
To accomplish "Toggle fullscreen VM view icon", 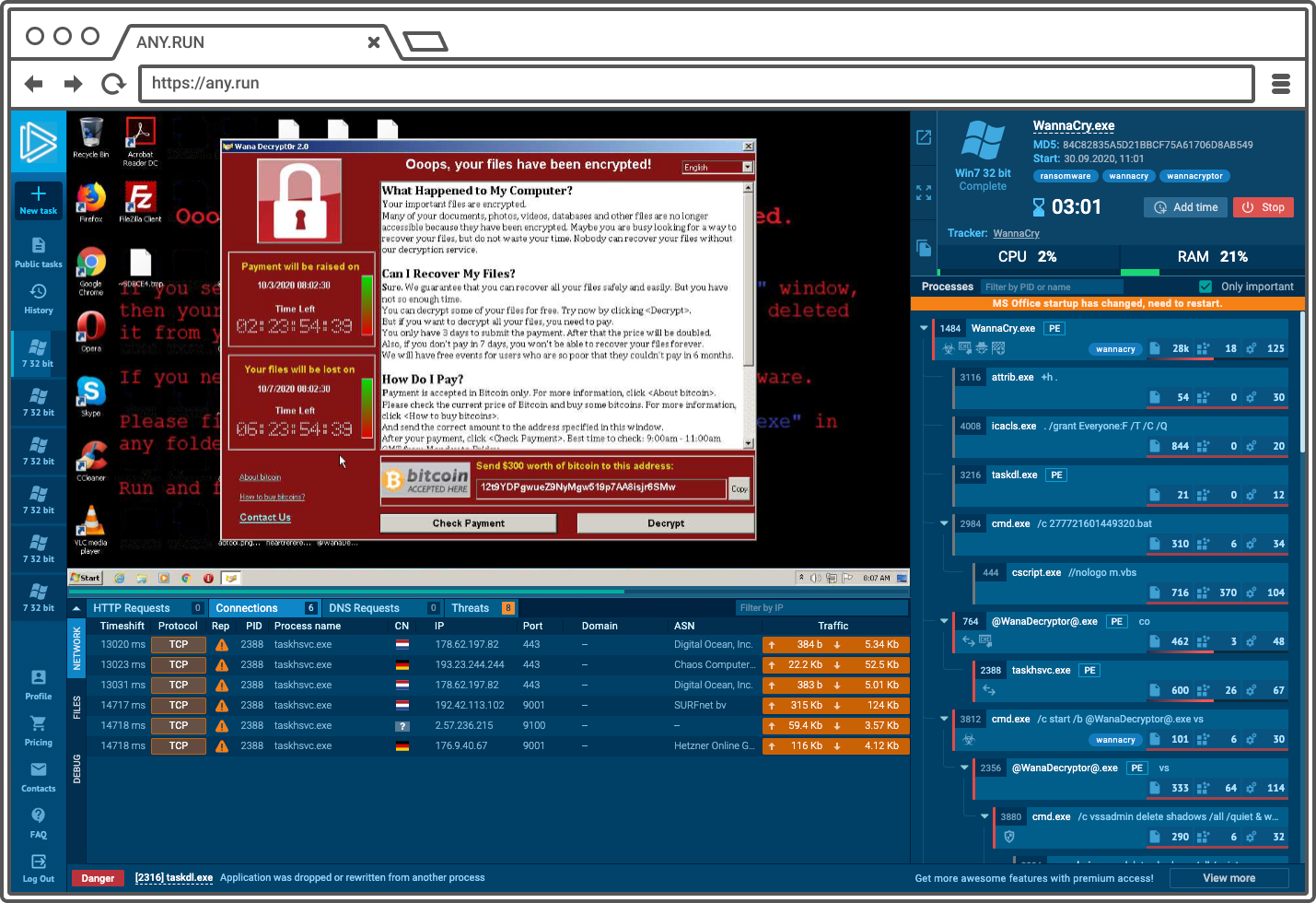I will pyautogui.click(x=924, y=193).
